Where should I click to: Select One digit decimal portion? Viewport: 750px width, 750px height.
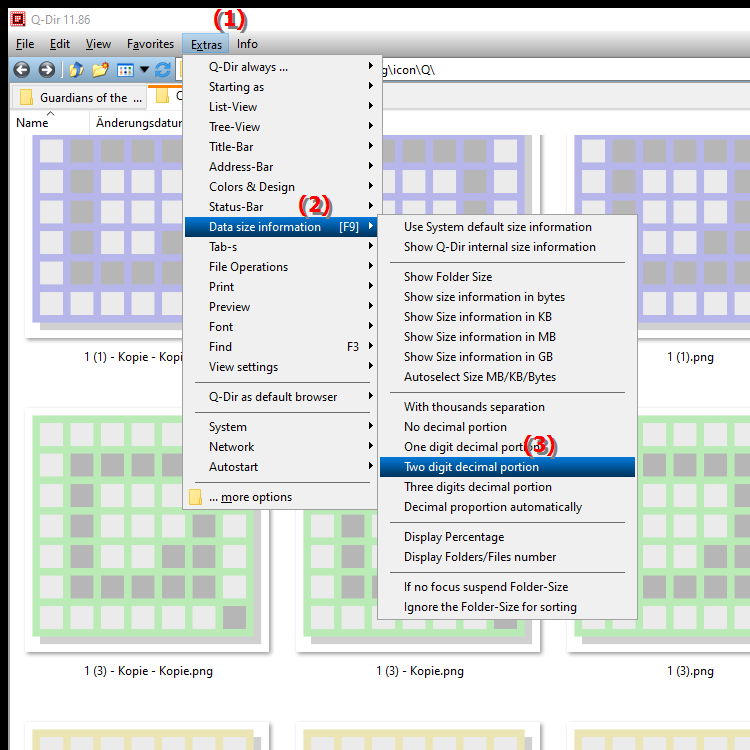click(x=507, y=447)
